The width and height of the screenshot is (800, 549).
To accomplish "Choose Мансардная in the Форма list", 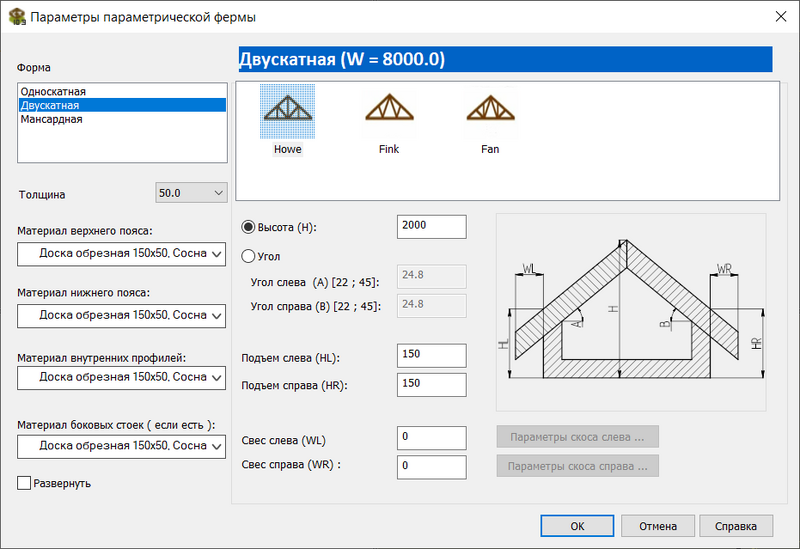I will coord(122,119).
